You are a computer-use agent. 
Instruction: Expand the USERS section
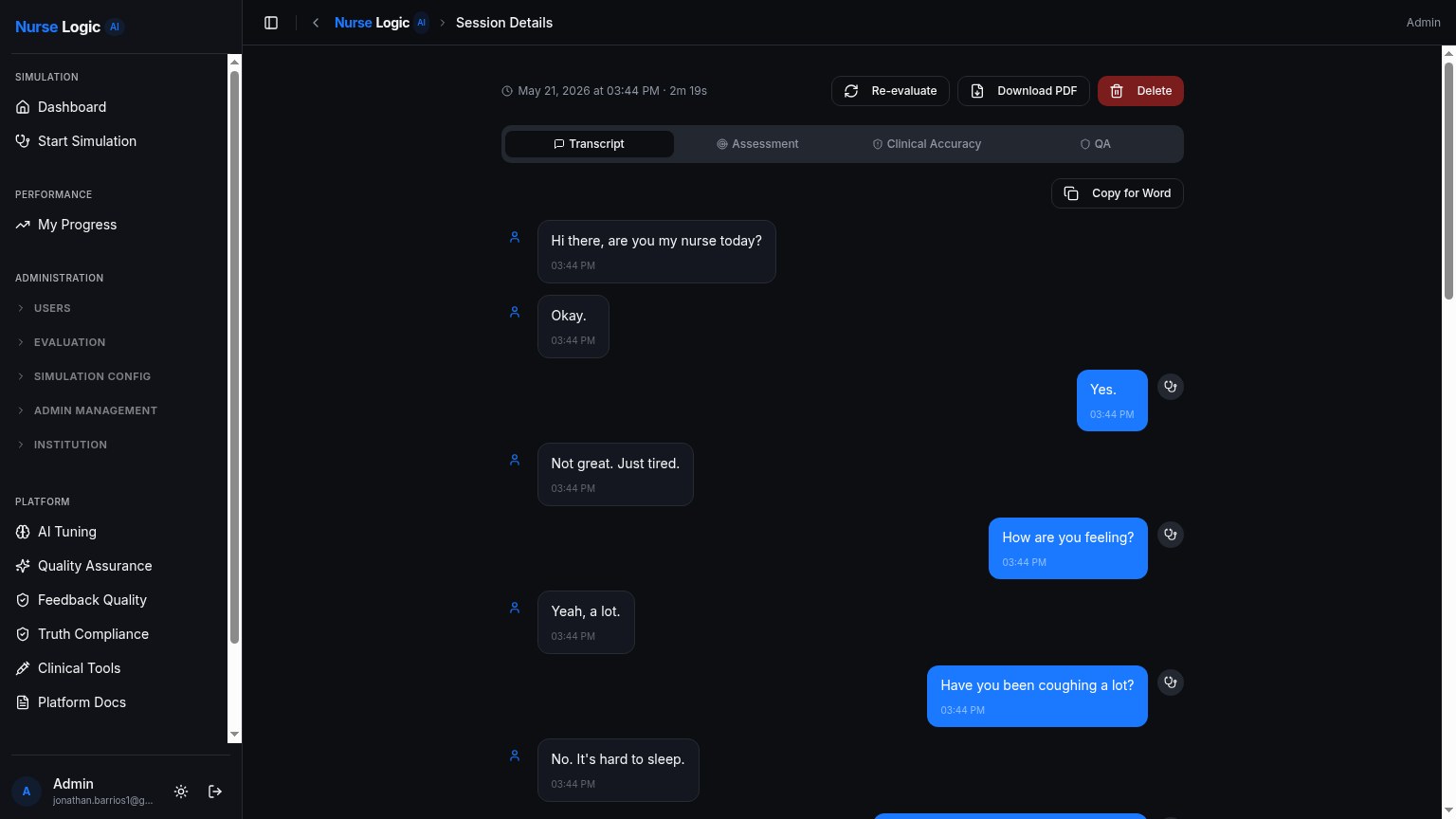click(114, 308)
